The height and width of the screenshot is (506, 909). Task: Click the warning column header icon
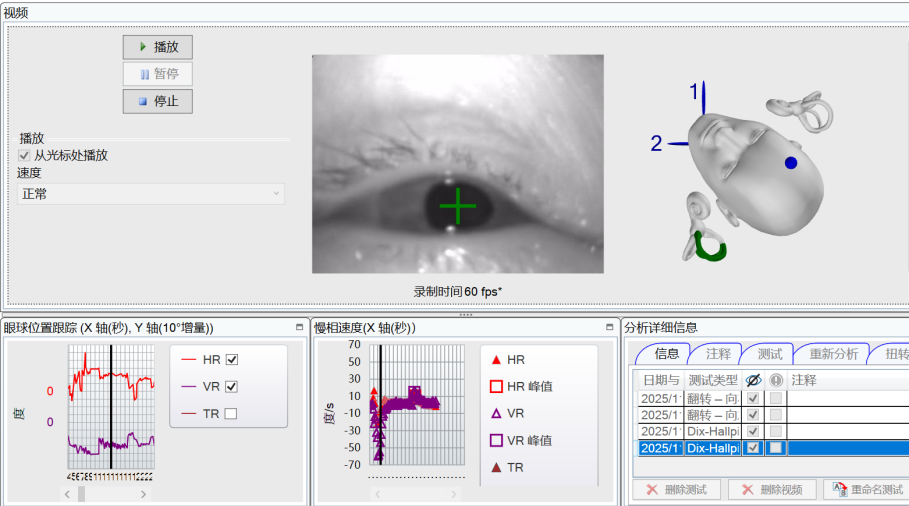click(x=776, y=380)
